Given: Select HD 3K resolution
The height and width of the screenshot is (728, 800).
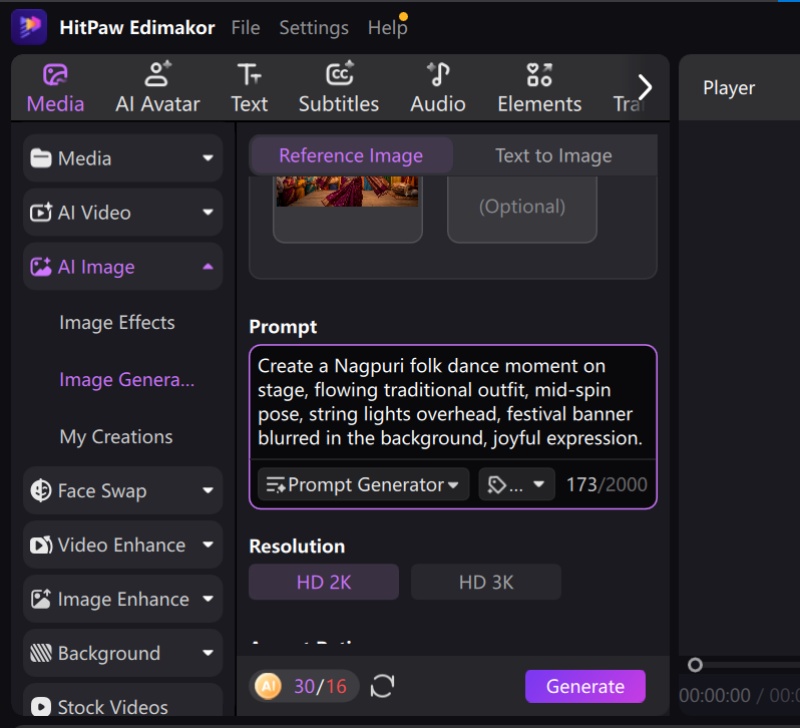Looking at the screenshot, I should click(x=486, y=582).
